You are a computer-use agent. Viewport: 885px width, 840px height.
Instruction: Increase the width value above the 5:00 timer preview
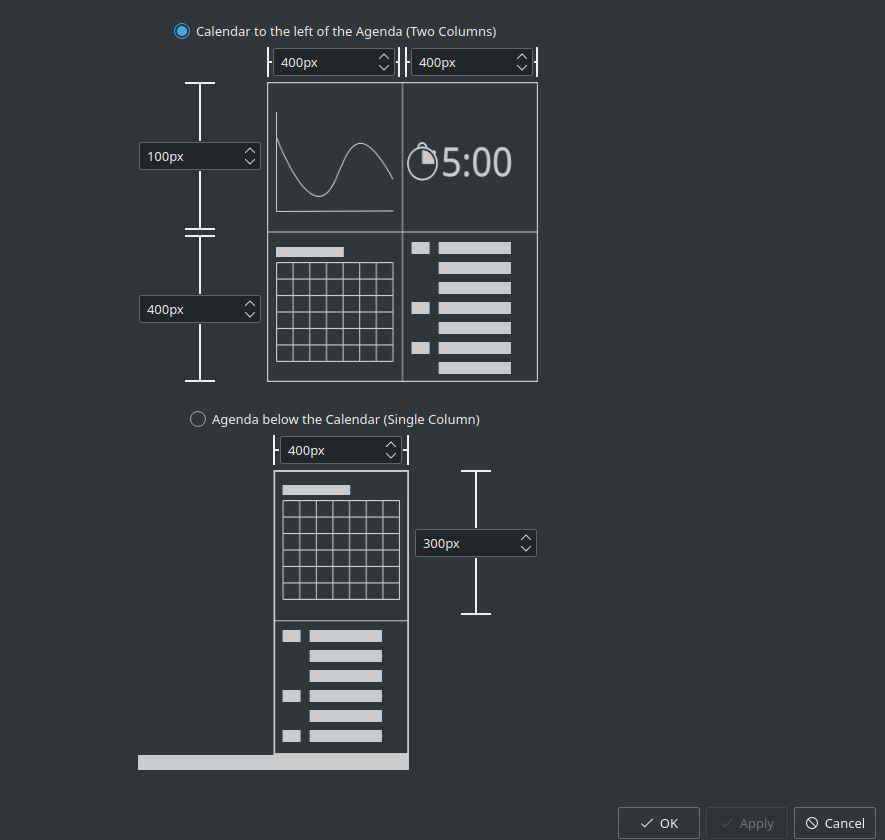[522, 57]
